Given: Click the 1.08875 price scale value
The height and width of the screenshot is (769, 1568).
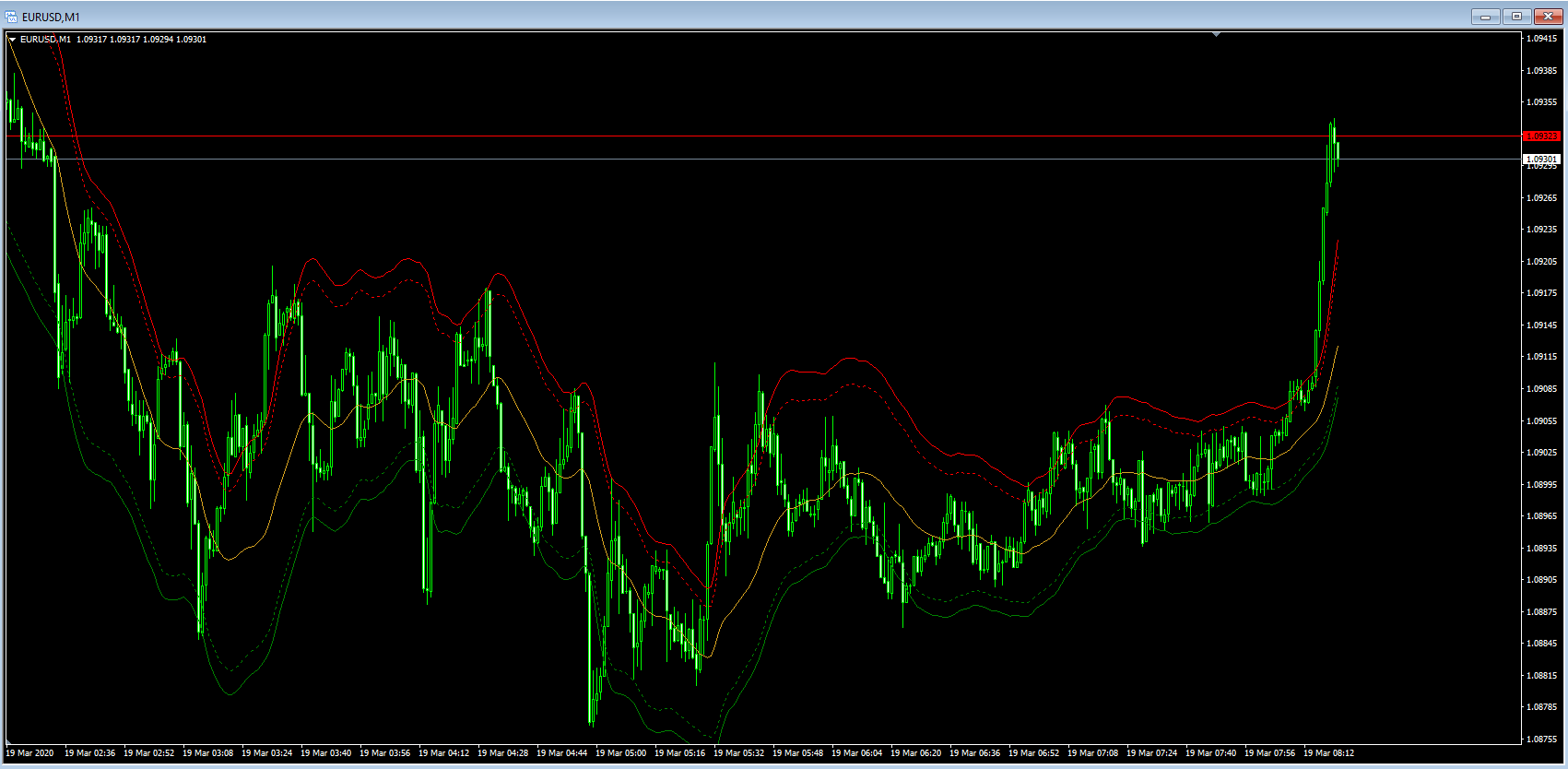Looking at the screenshot, I should click(x=1542, y=611).
